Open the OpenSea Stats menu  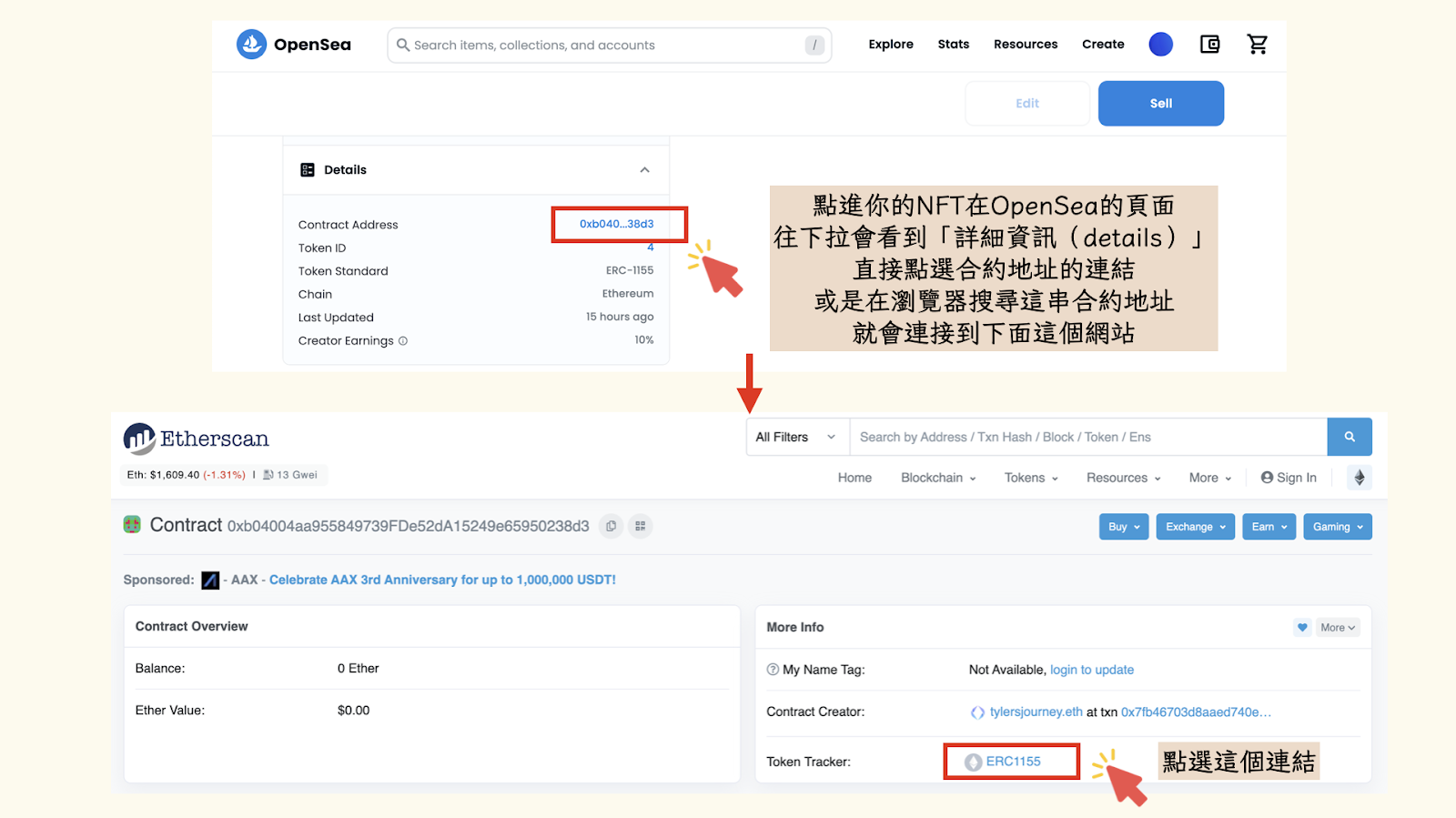coord(954,44)
